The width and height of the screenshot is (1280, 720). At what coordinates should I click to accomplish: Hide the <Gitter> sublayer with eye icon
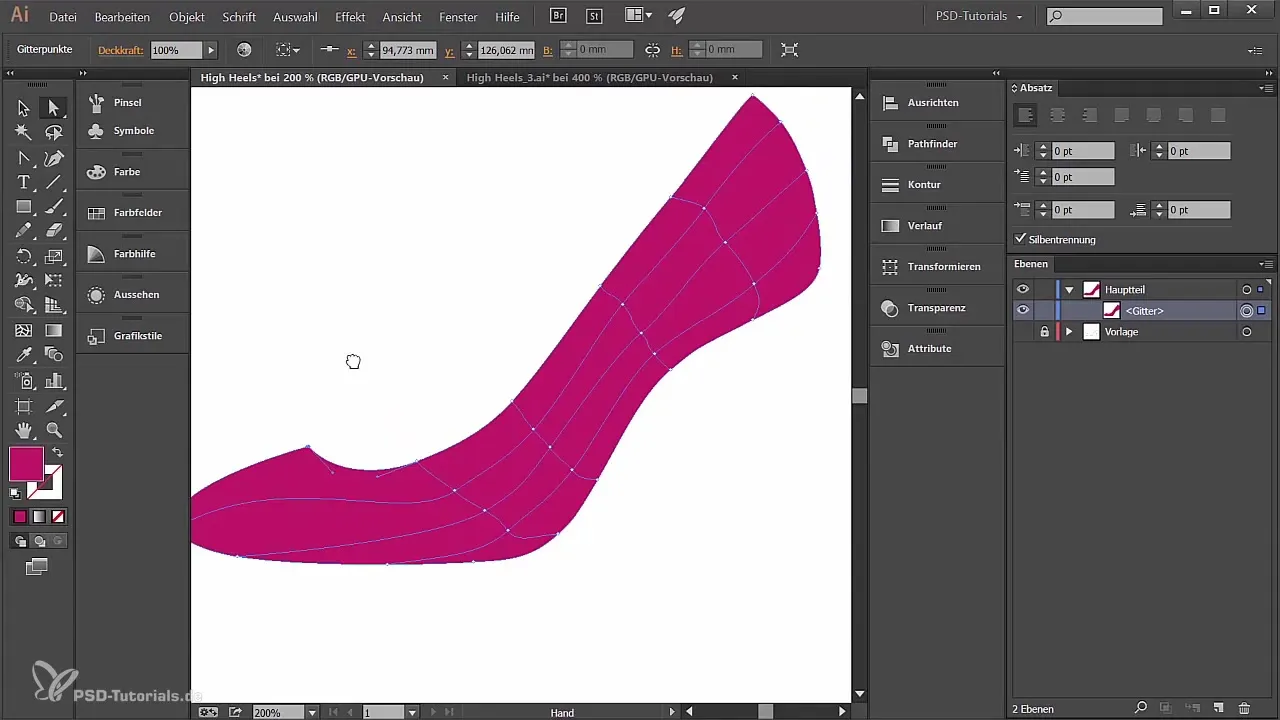pyautogui.click(x=1022, y=310)
